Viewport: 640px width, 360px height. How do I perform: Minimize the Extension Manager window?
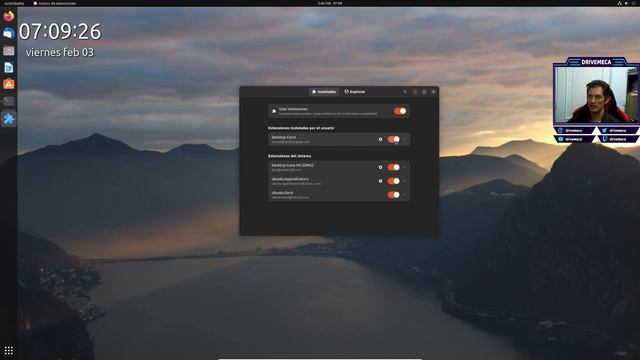[415, 92]
